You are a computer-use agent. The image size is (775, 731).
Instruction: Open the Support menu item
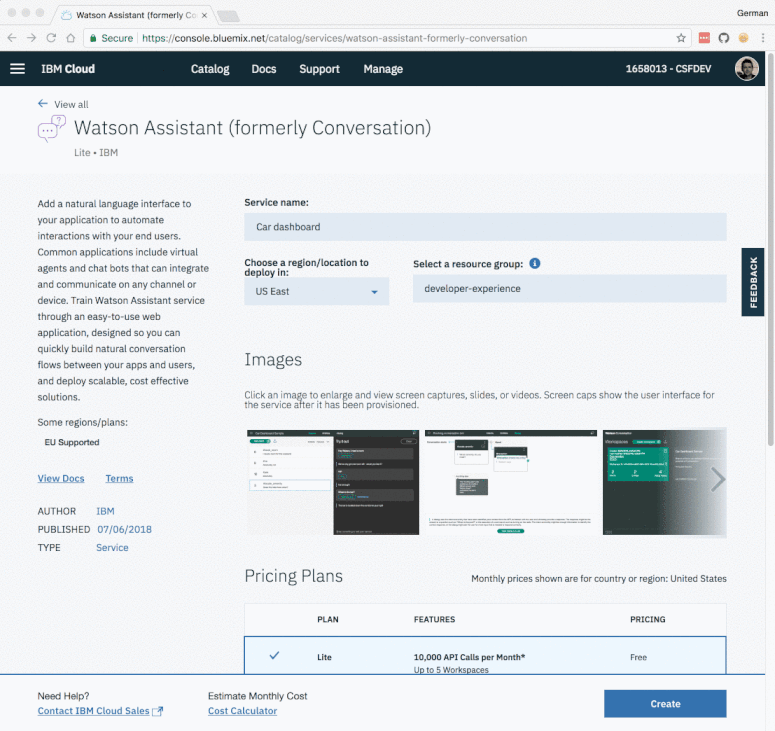click(x=319, y=69)
